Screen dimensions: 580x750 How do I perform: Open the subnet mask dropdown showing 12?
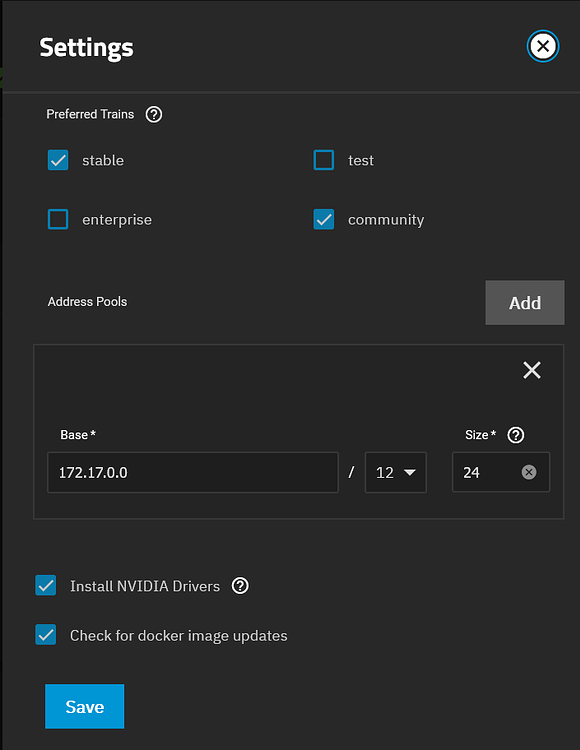[x=395, y=473]
